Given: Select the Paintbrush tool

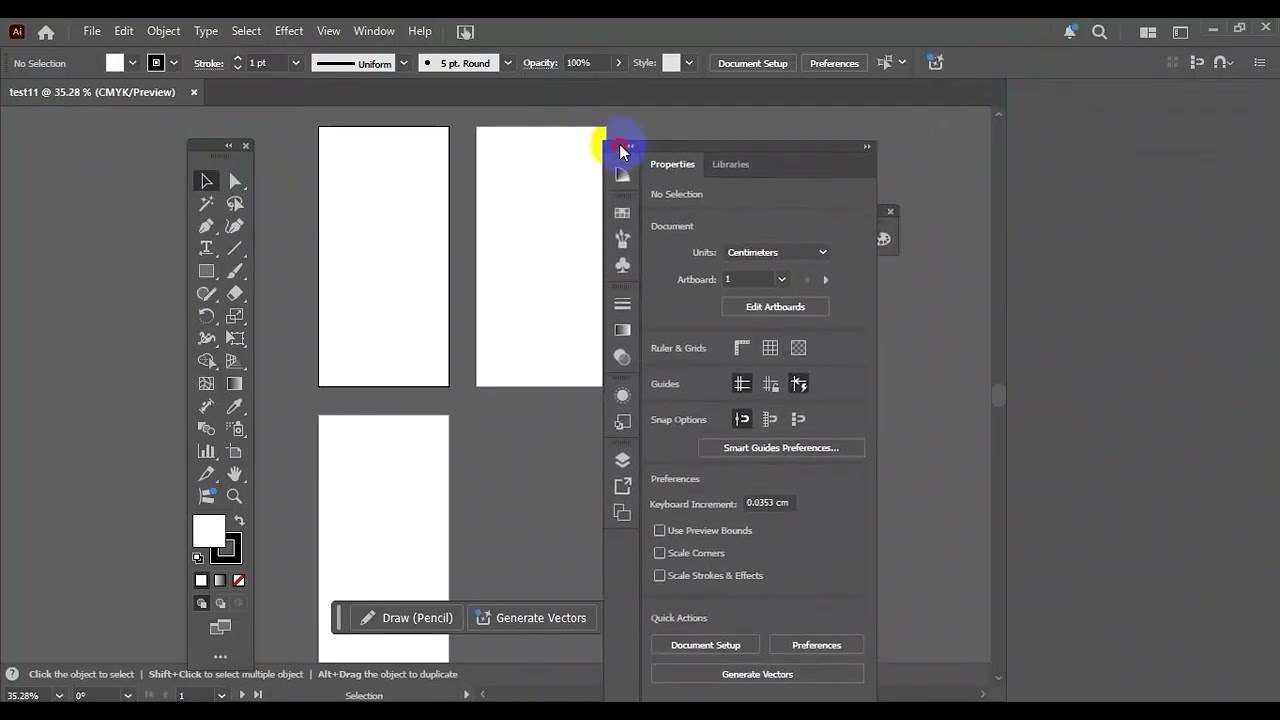Looking at the screenshot, I should point(235,271).
